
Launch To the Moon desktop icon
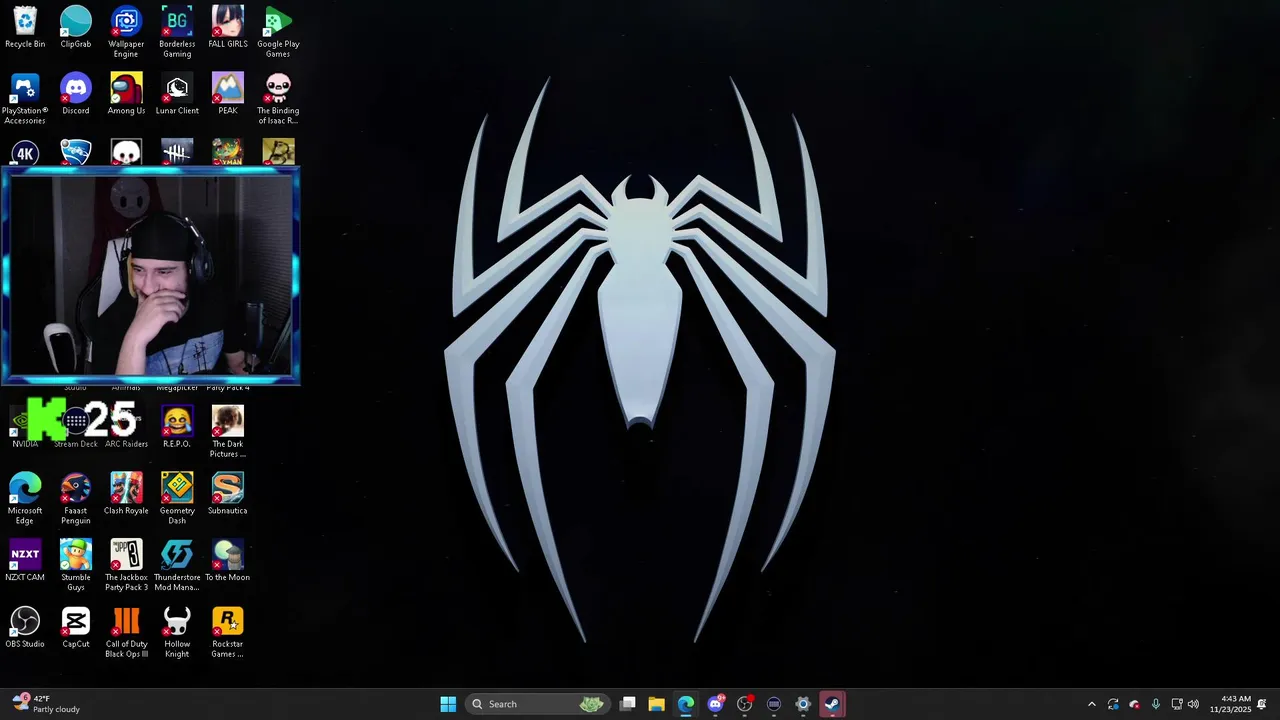pos(228,560)
